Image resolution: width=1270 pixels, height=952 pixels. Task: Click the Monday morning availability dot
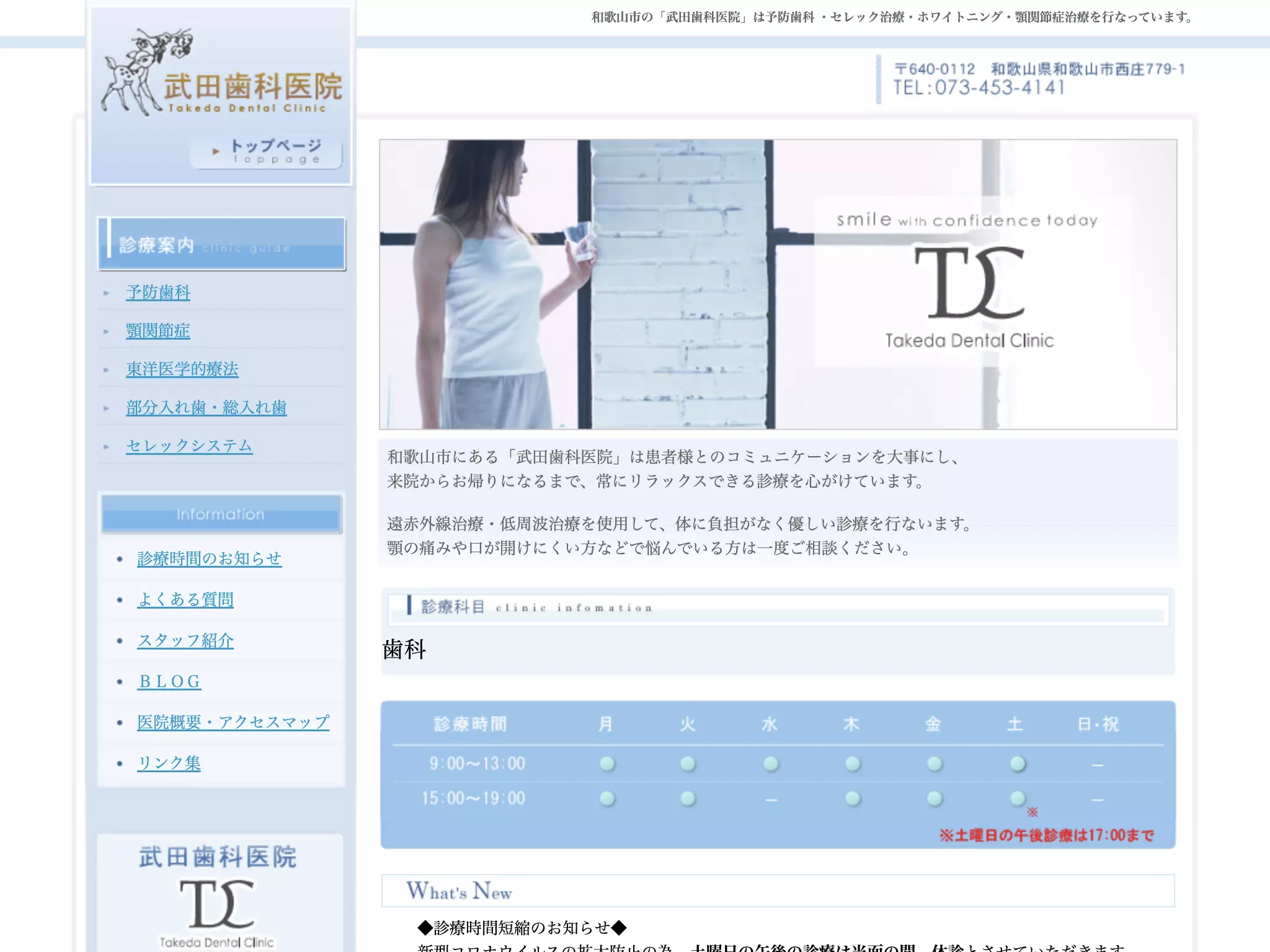tap(607, 764)
